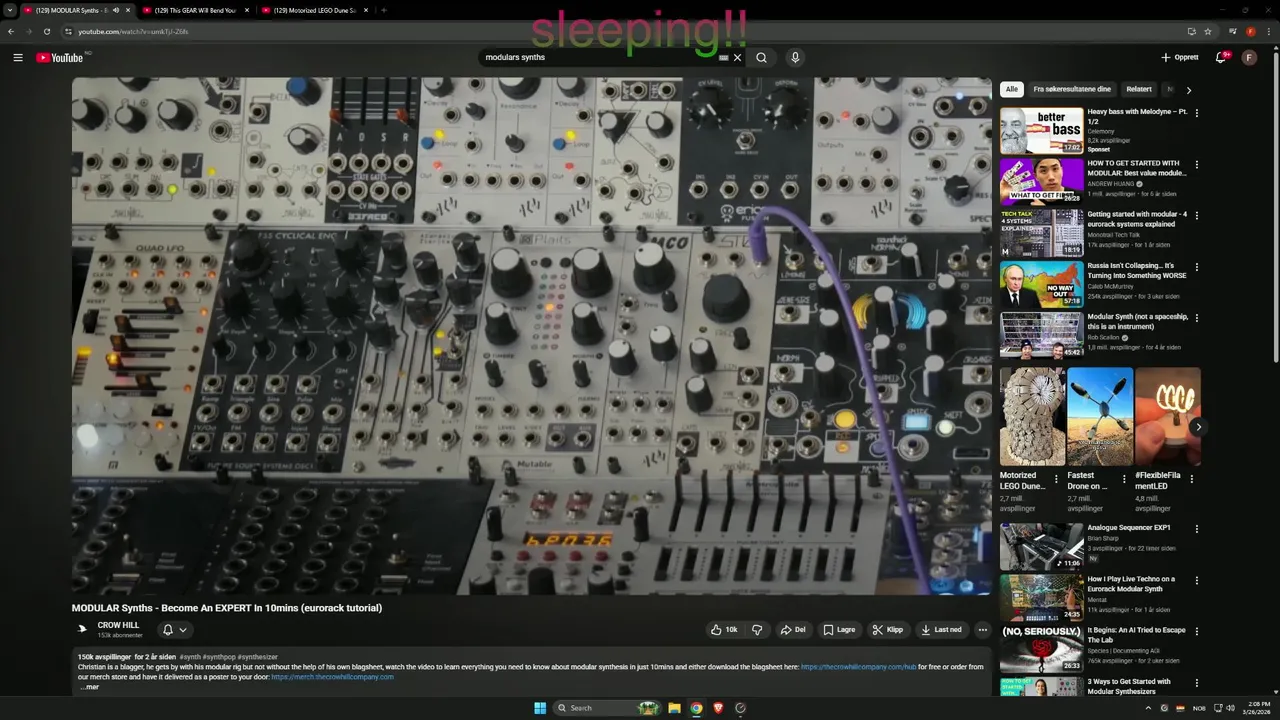Click the YouTube search input field

click(596, 57)
